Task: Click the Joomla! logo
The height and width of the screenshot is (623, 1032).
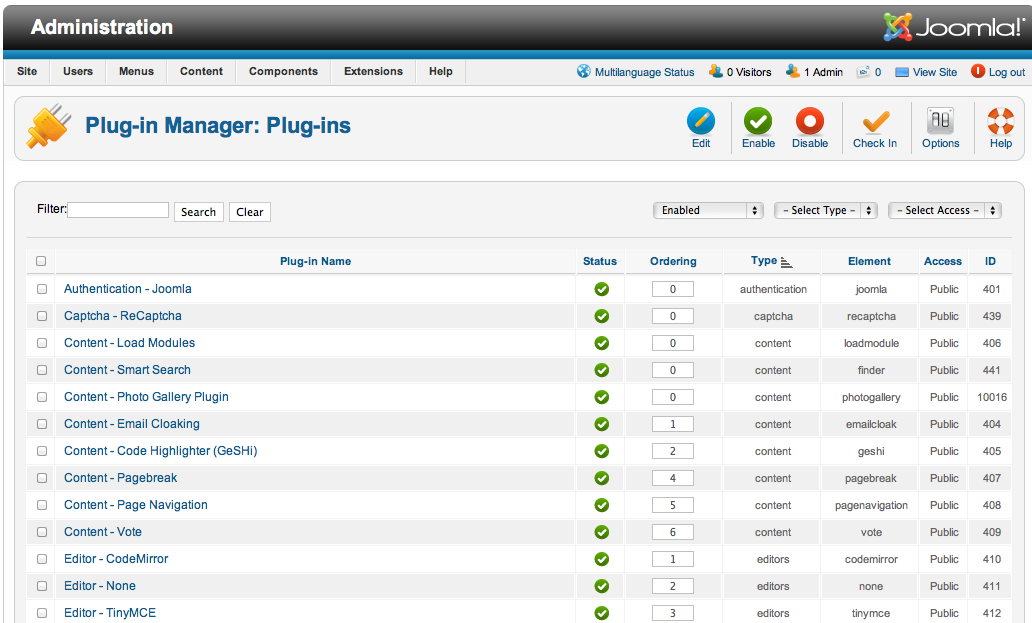Action: click(x=954, y=27)
